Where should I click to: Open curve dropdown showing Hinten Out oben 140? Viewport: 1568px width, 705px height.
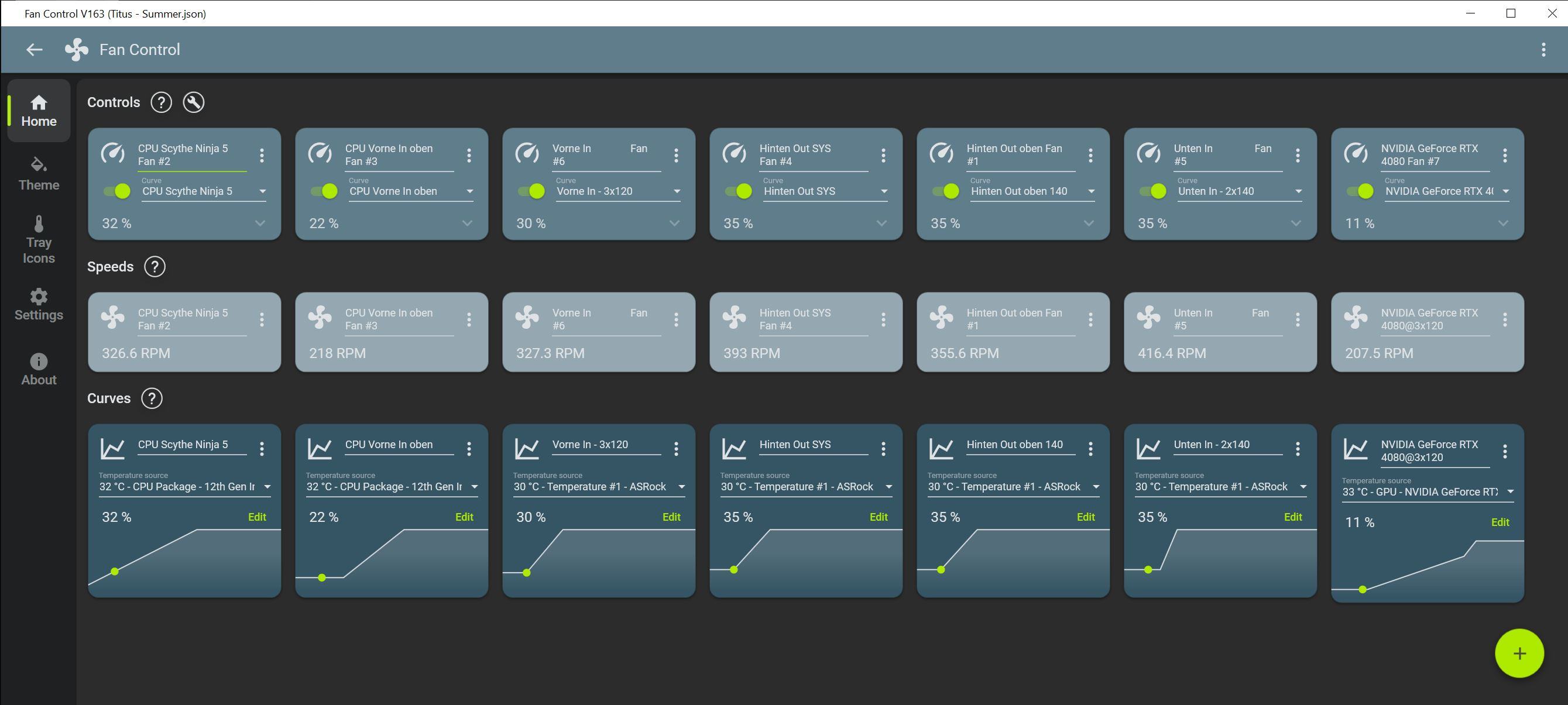click(1033, 191)
